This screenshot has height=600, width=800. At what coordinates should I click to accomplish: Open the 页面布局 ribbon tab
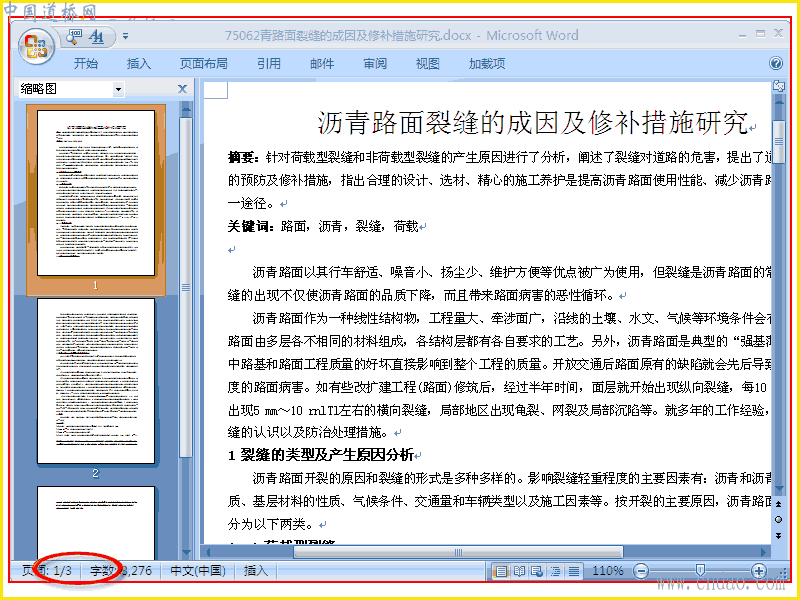(204, 63)
